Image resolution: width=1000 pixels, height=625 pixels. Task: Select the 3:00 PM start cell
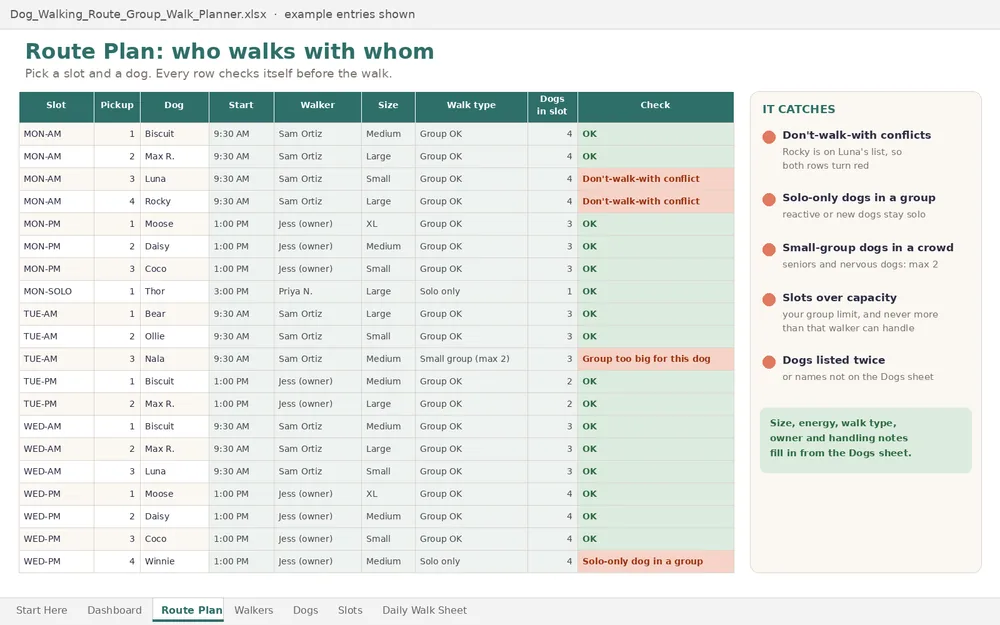[x=241, y=291]
